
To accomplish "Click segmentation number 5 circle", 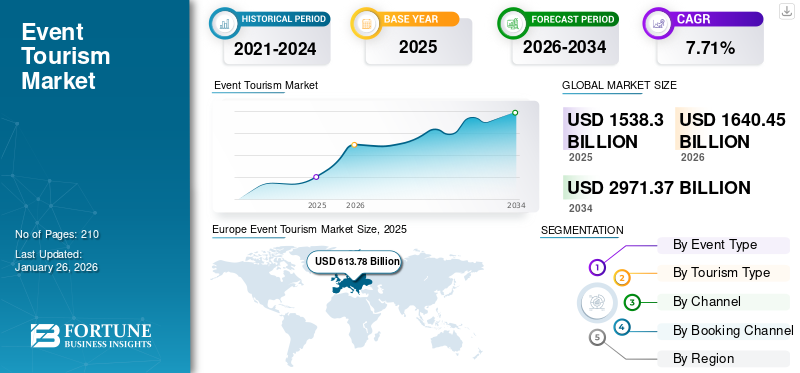I will [x=597, y=337].
